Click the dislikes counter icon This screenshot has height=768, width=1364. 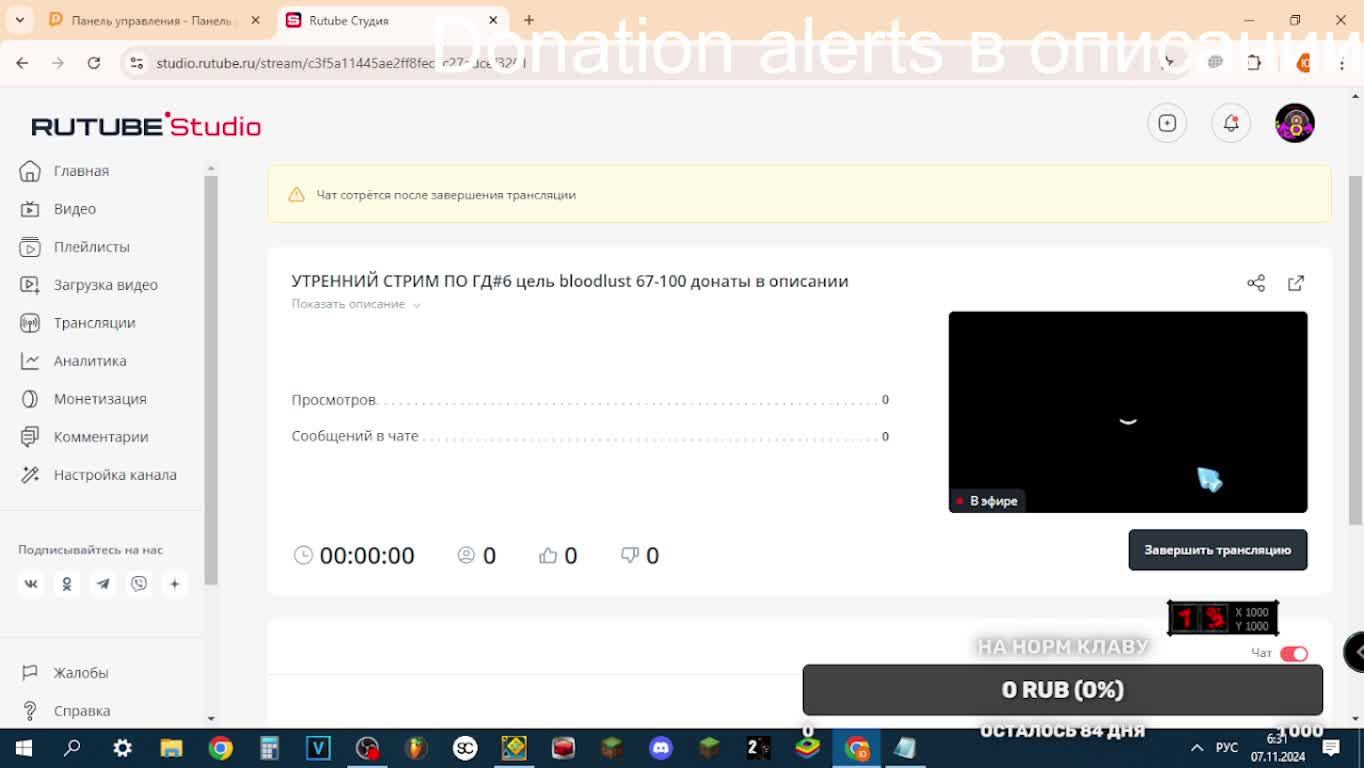(630, 555)
